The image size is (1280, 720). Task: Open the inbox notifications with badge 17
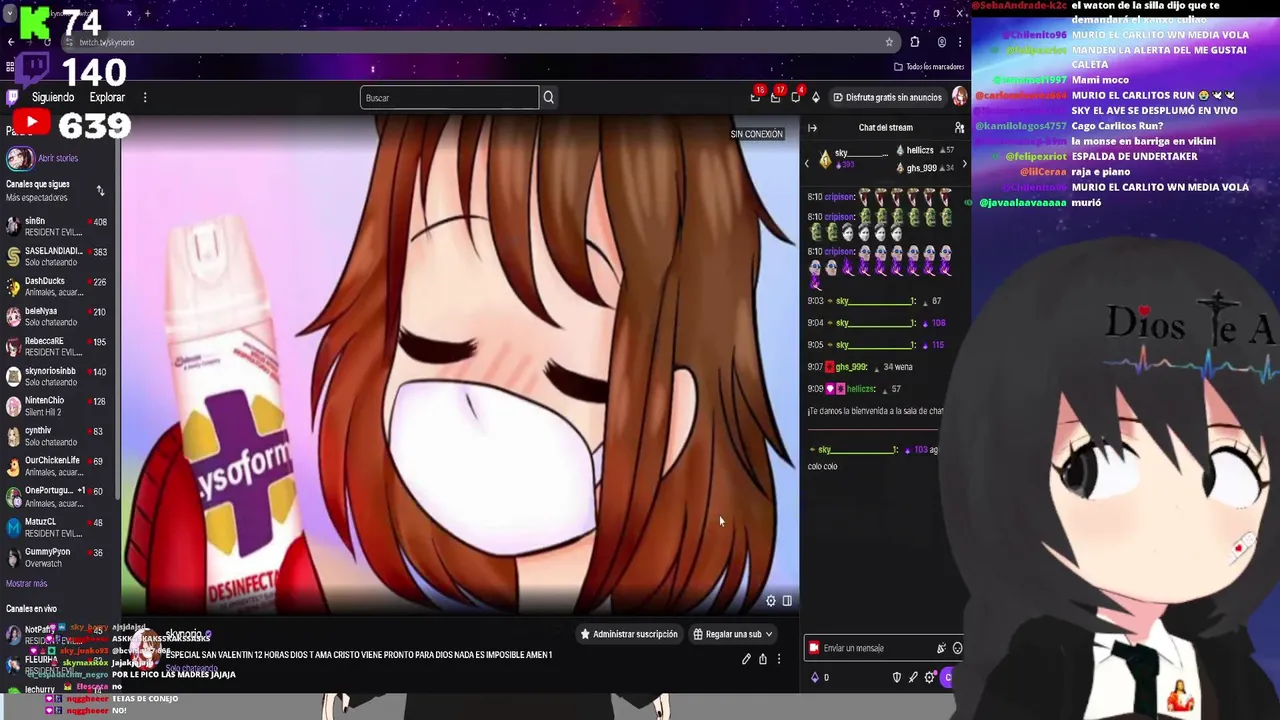[x=776, y=97]
